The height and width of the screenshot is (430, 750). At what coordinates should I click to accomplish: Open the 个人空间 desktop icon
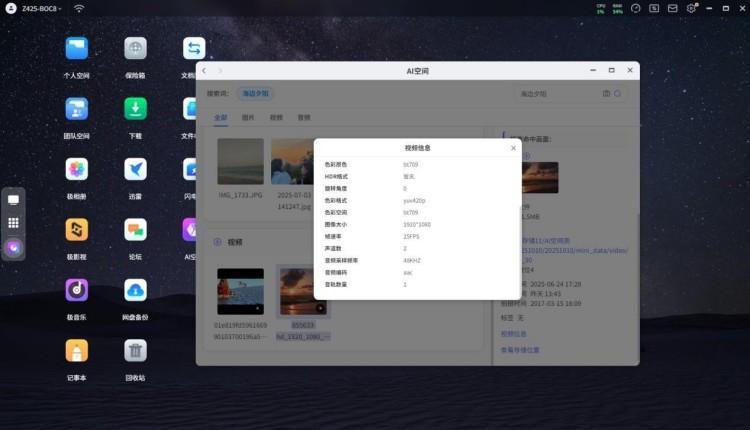point(77,49)
